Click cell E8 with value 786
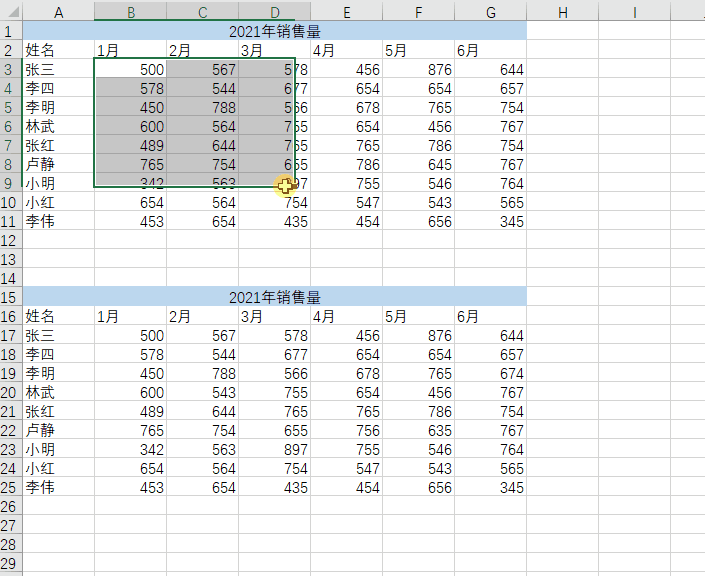The image size is (705, 576). coord(347,164)
